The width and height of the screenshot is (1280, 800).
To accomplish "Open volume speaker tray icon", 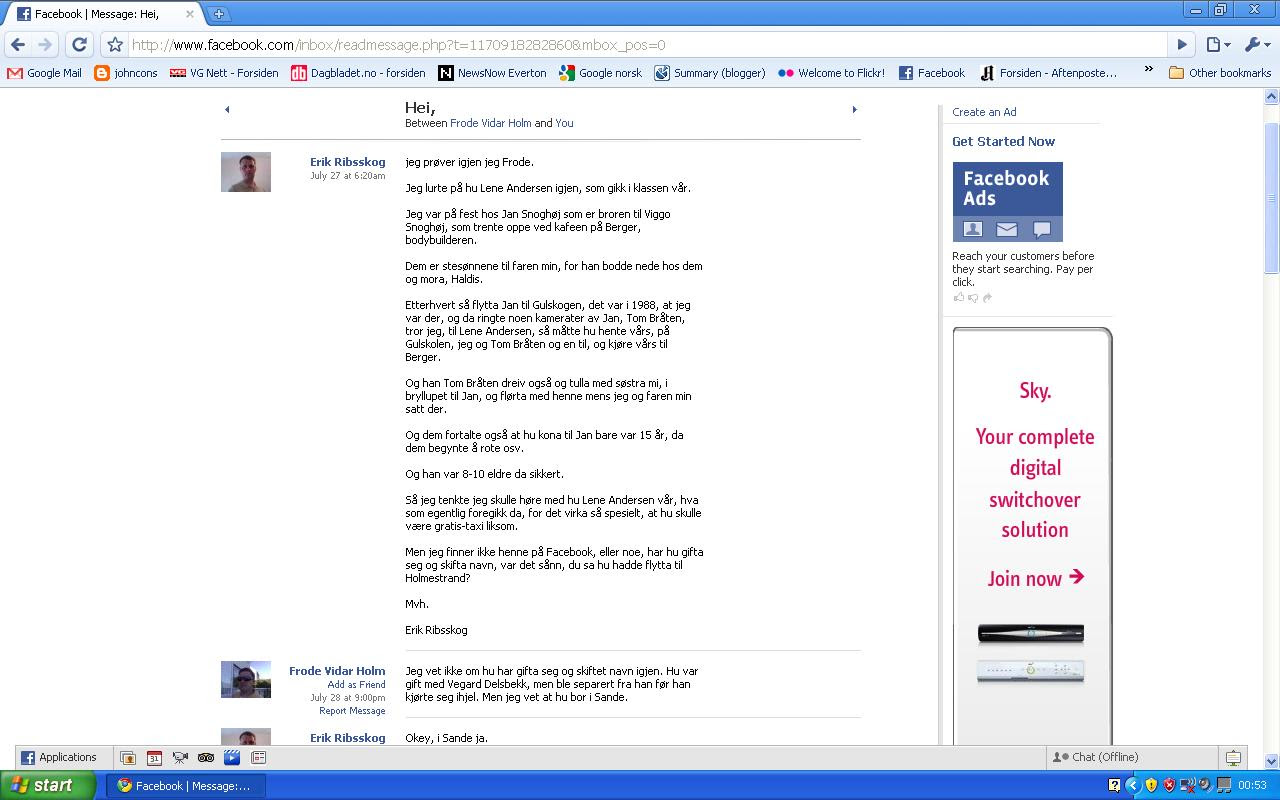I will (x=1205, y=785).
